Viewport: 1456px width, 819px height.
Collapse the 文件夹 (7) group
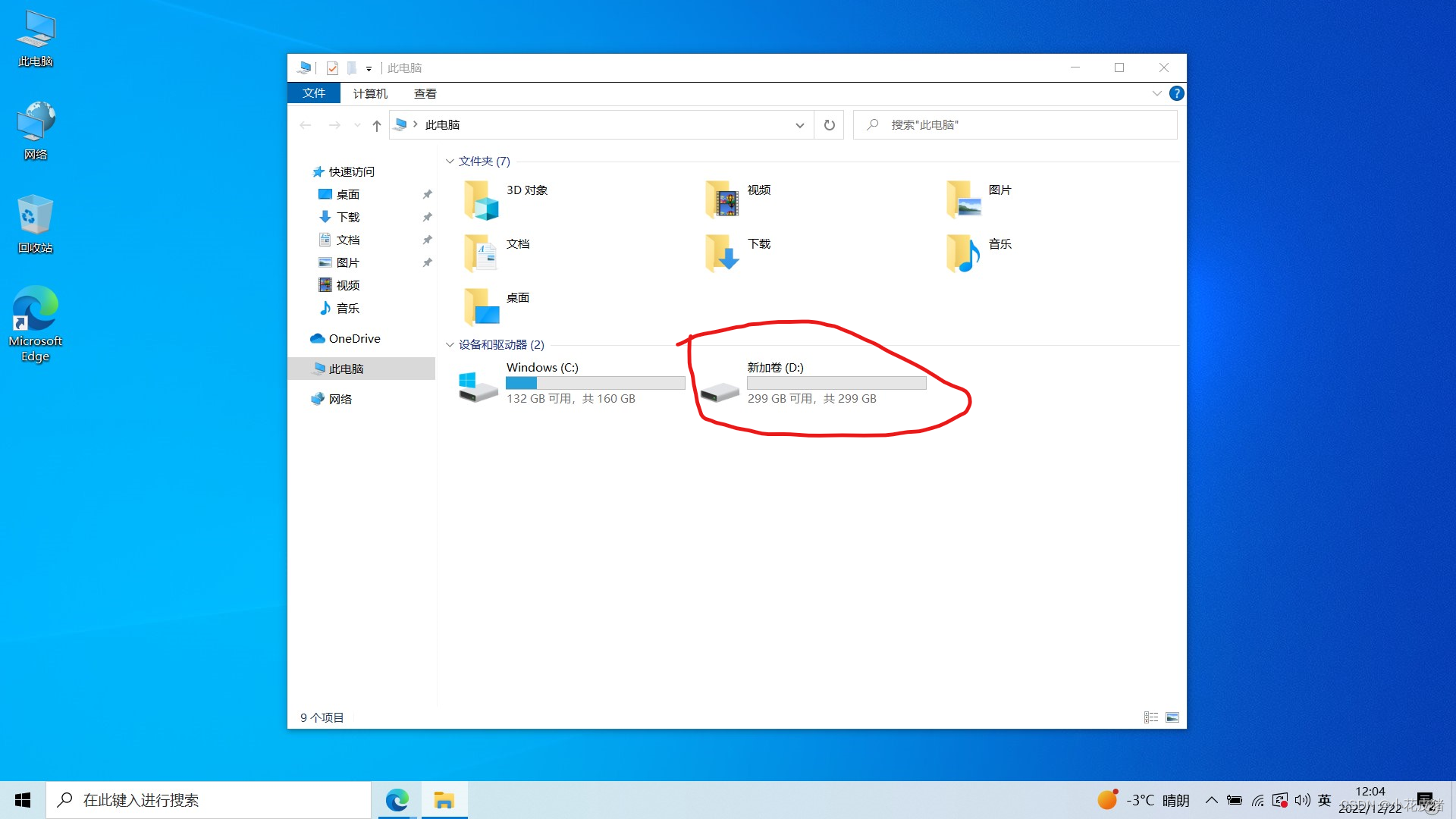[x=450, y=162]
